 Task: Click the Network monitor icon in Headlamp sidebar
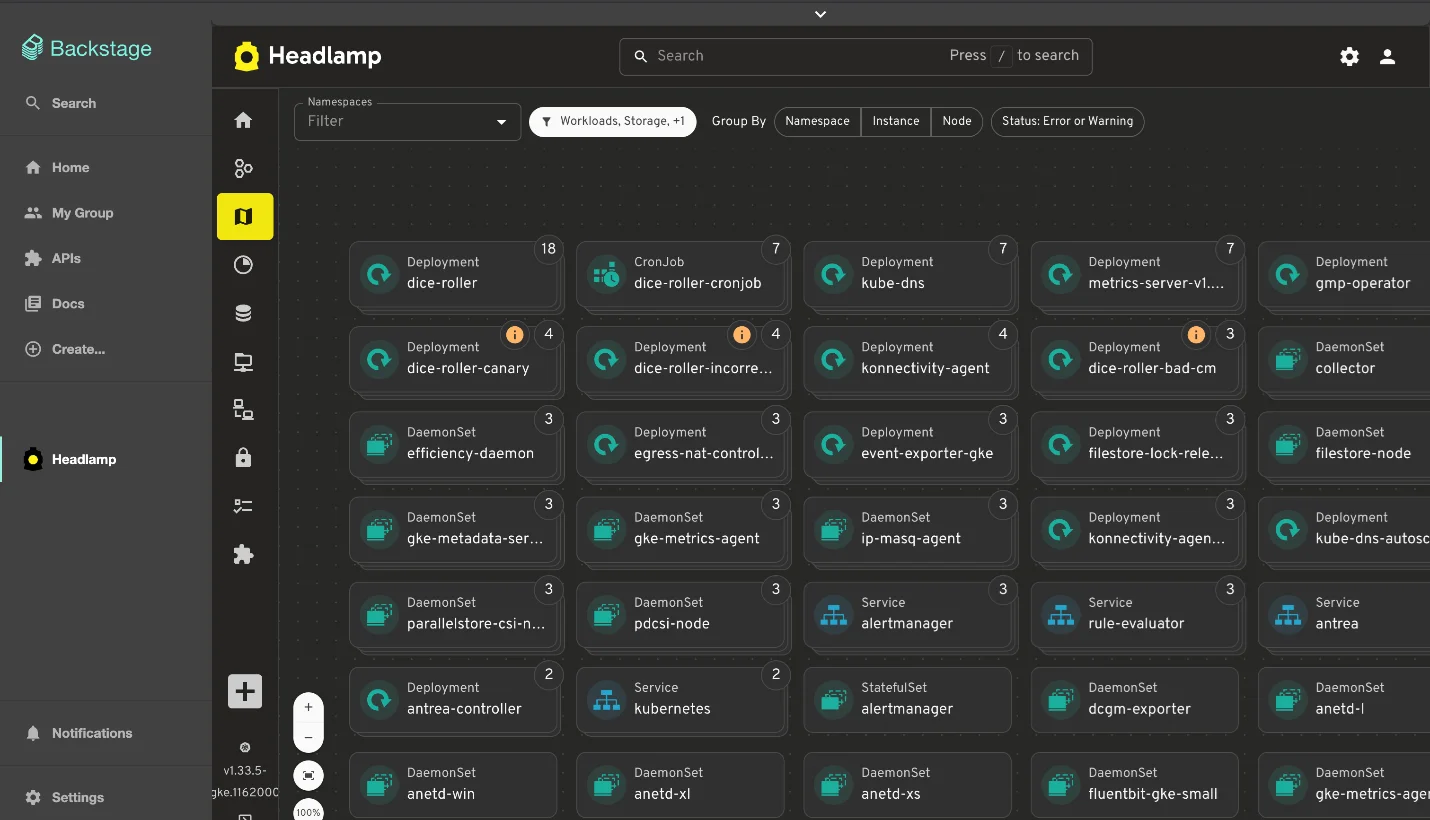coord(243,362)
